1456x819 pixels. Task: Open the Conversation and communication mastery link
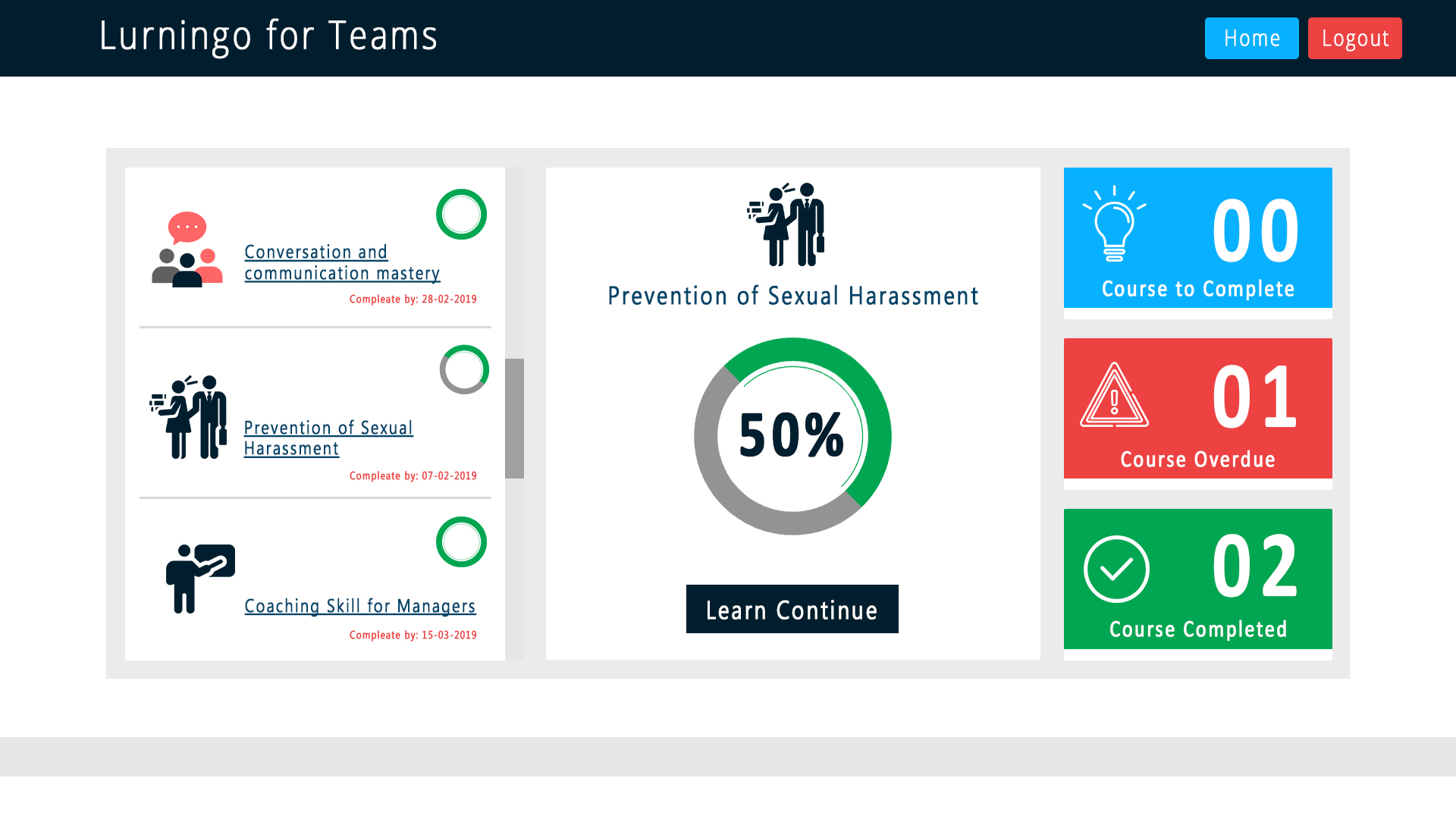341,262
